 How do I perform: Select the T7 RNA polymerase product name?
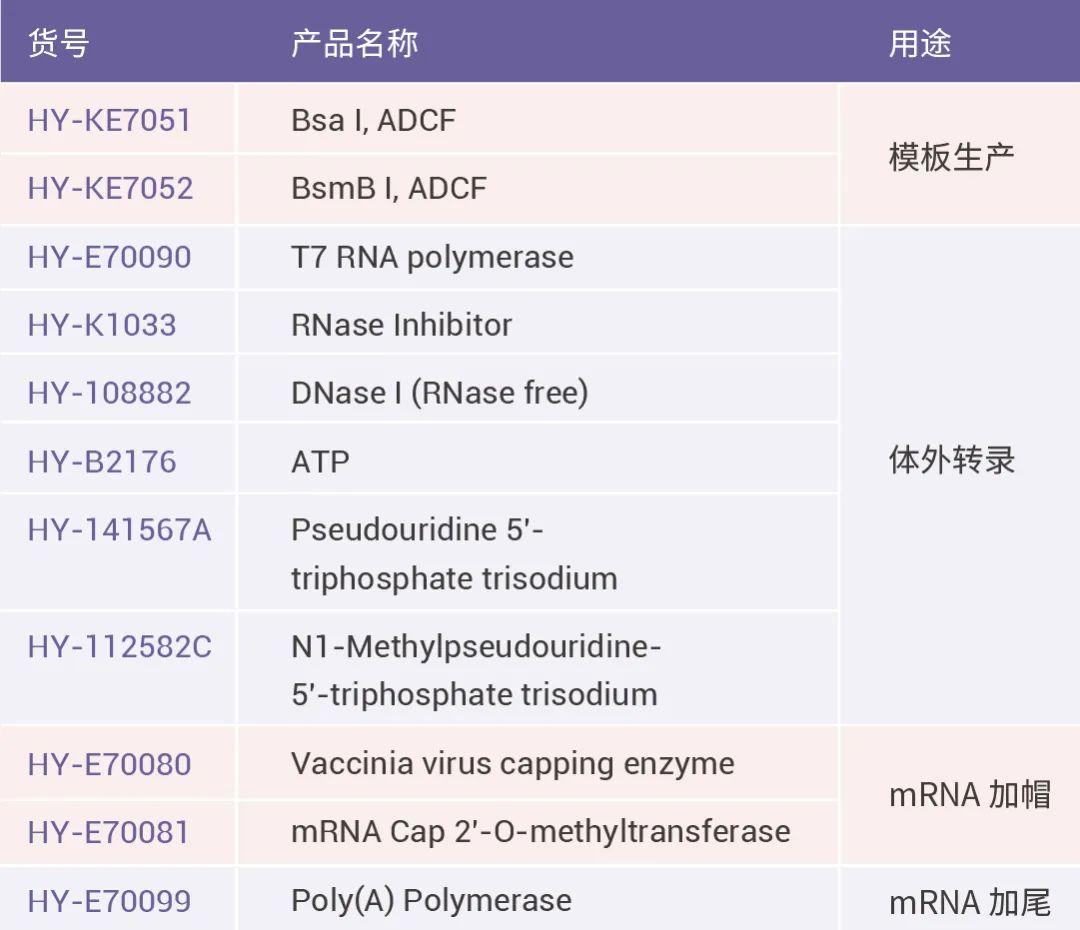[x=432, y=257]
